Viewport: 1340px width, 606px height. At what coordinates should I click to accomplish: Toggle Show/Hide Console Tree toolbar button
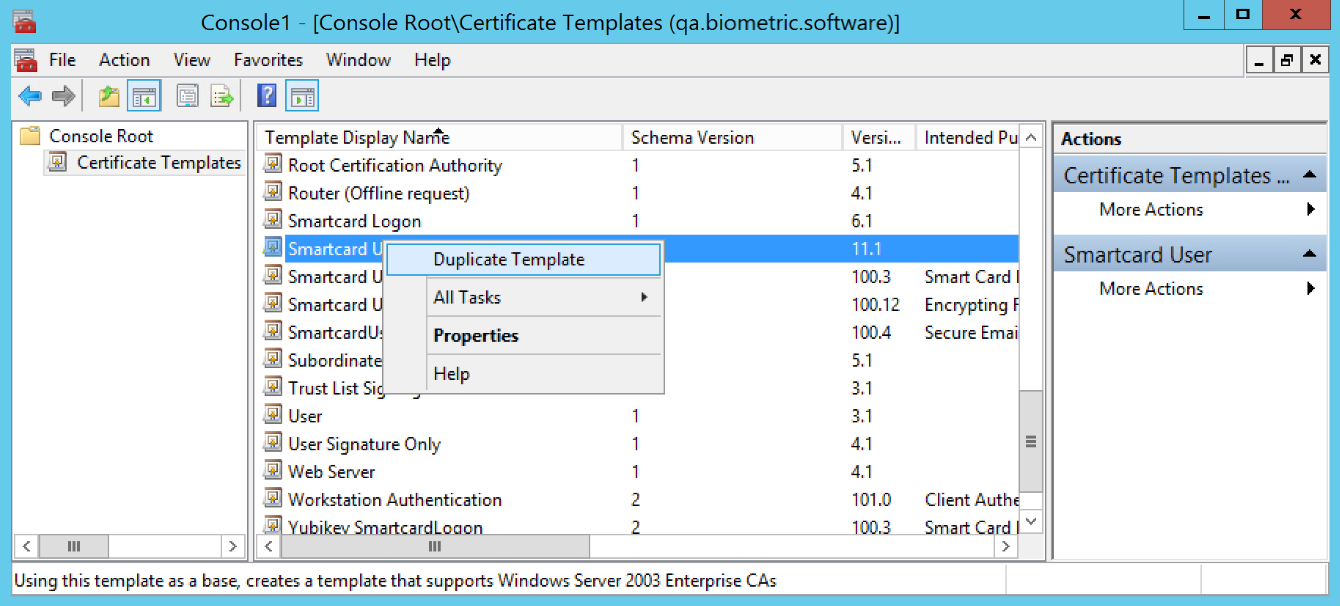[x=144, y=96]
